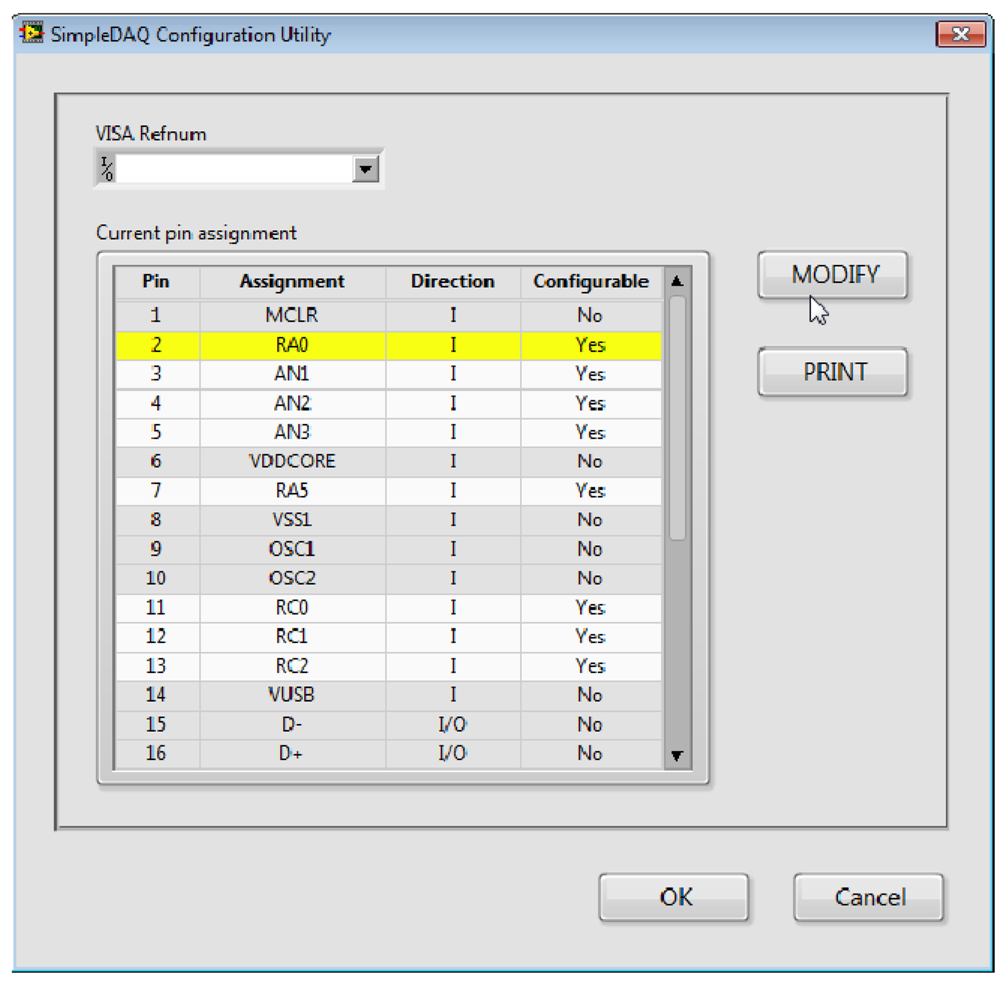This screenshot has height=989, width=1007.
Task: Click the pin table scrollbar thumb
Action: coord(677,417)
